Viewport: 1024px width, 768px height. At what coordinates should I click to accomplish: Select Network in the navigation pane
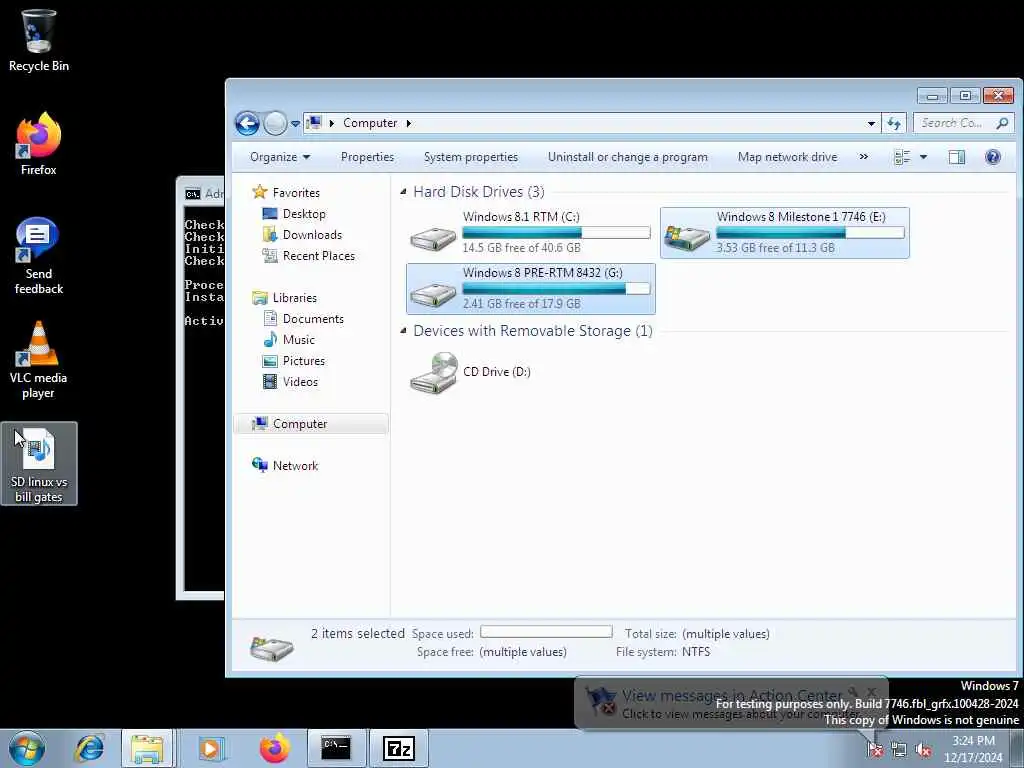(285, 466)
